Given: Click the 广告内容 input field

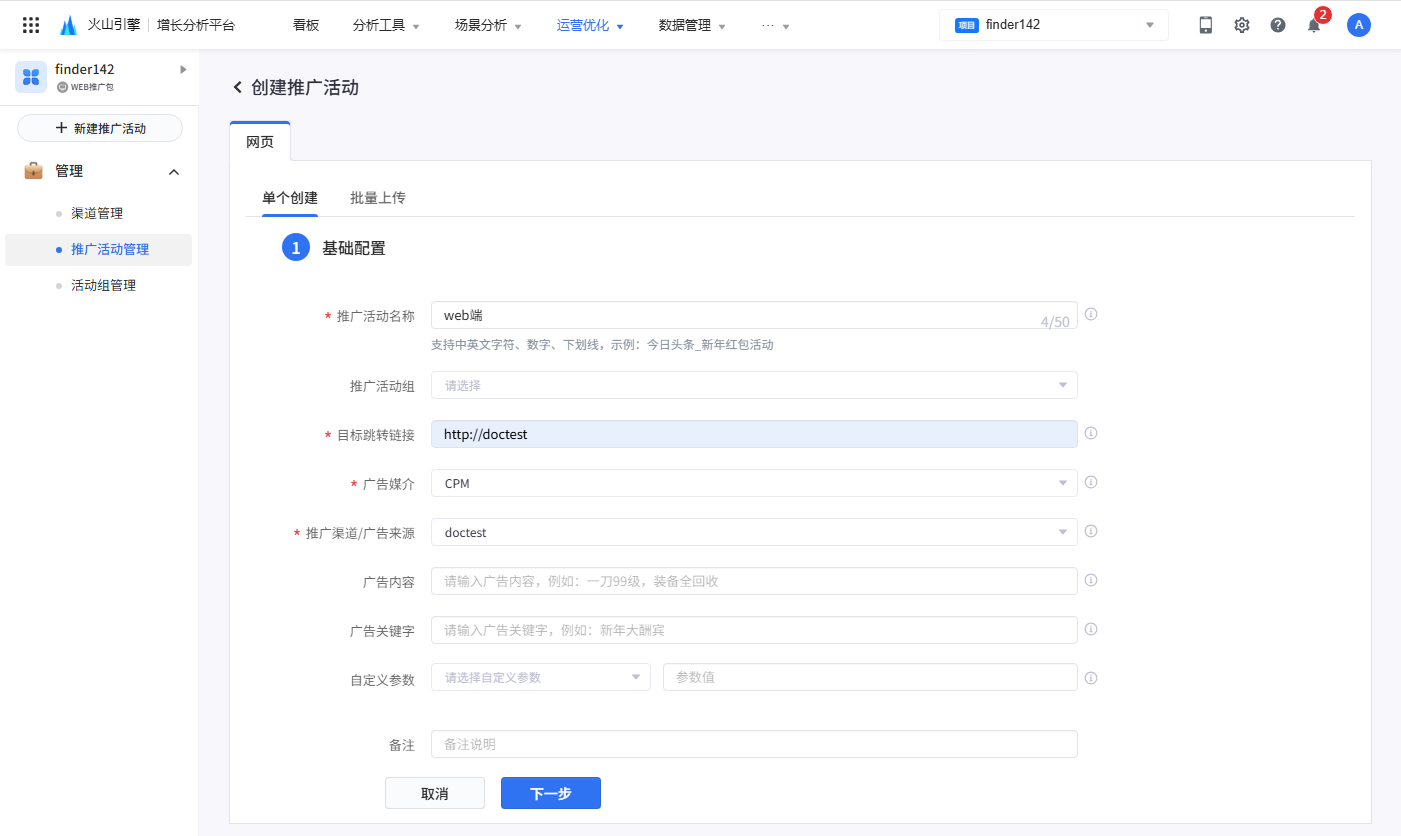Looking at the screenshot, I should click(753, 581).
